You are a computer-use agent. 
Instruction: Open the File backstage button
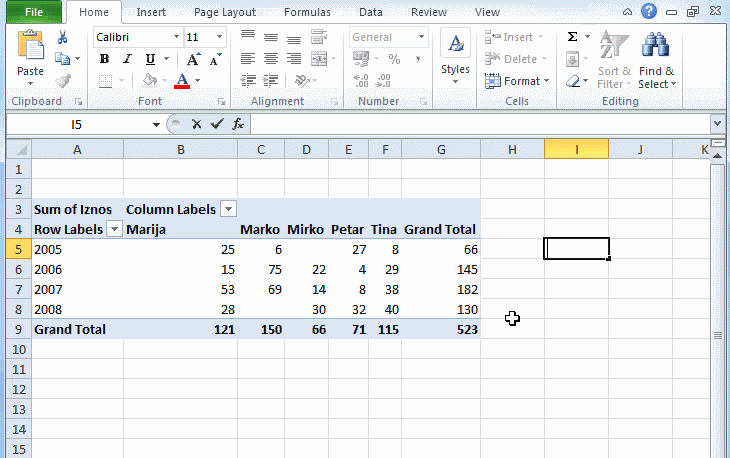click(33, 13)
